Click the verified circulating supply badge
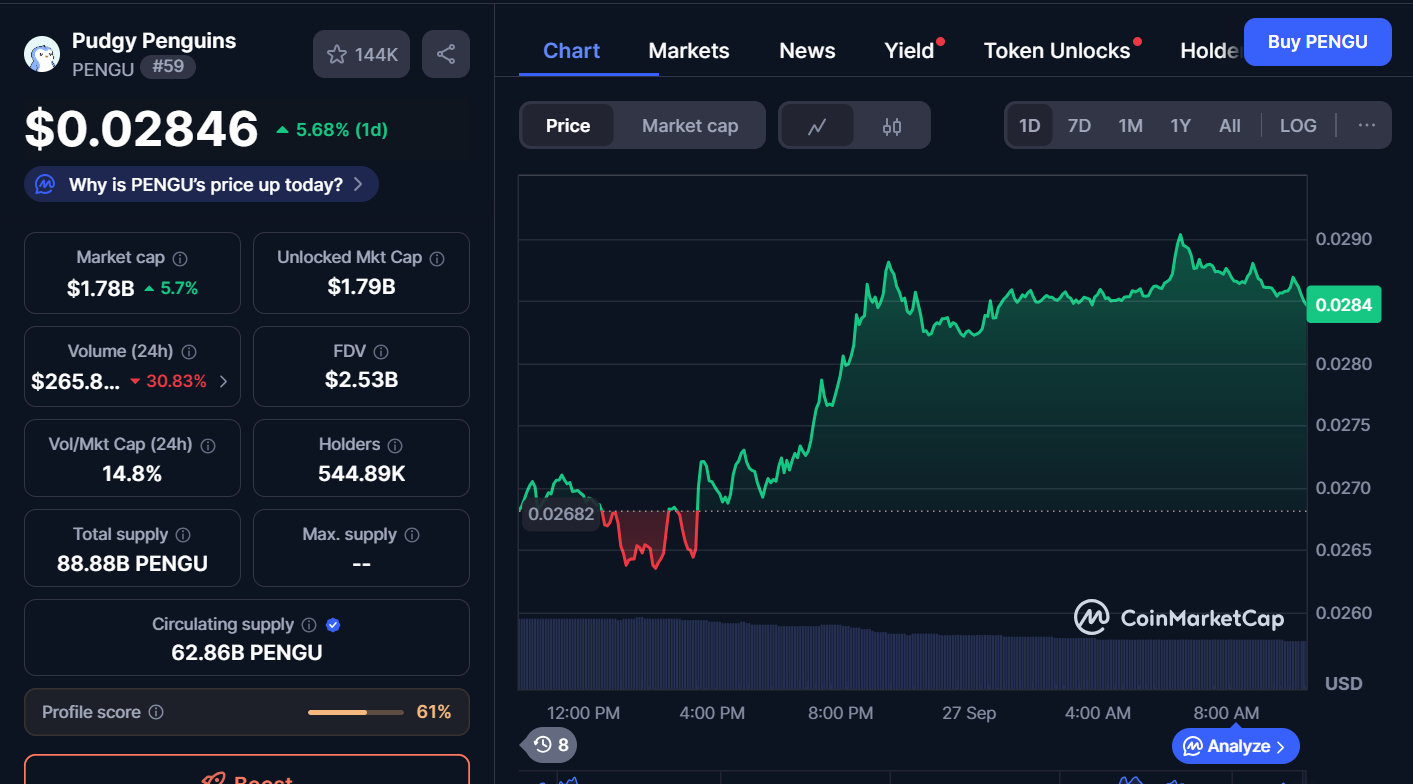1413x784 pixels. [x=334, y=625]
